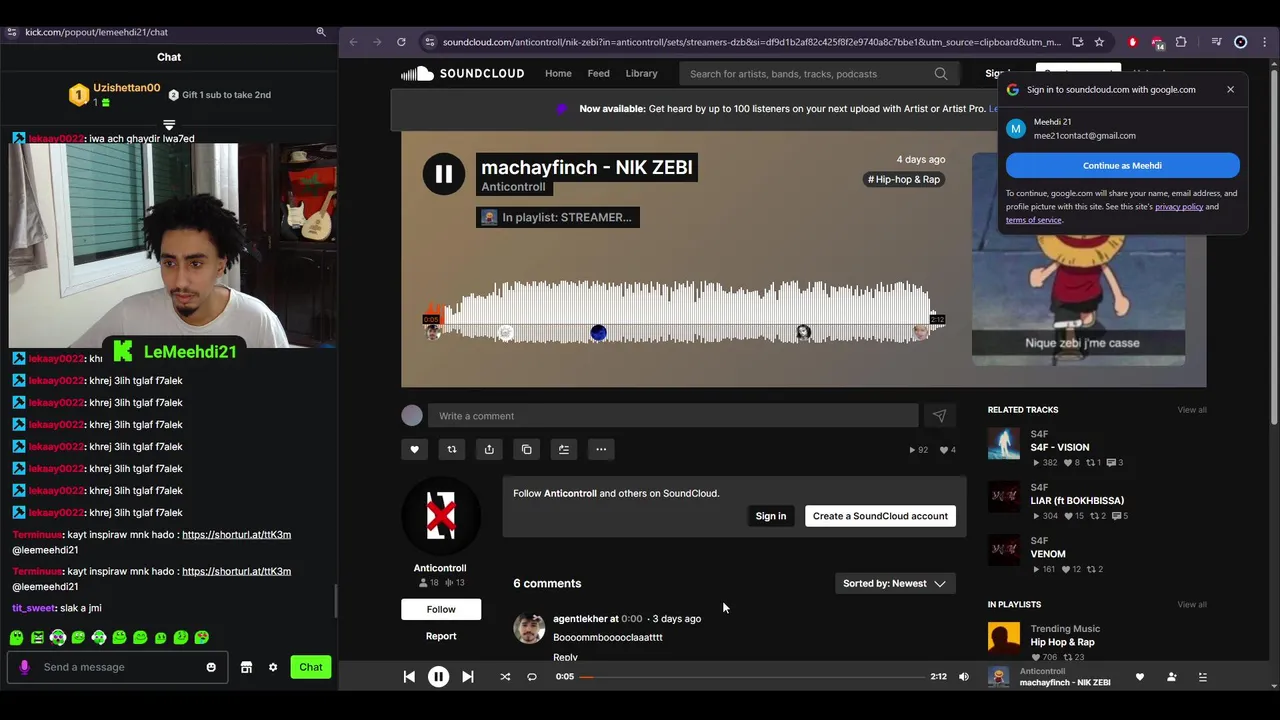
Task: Close the Google sign-in popup
Action: (1230, 89)
